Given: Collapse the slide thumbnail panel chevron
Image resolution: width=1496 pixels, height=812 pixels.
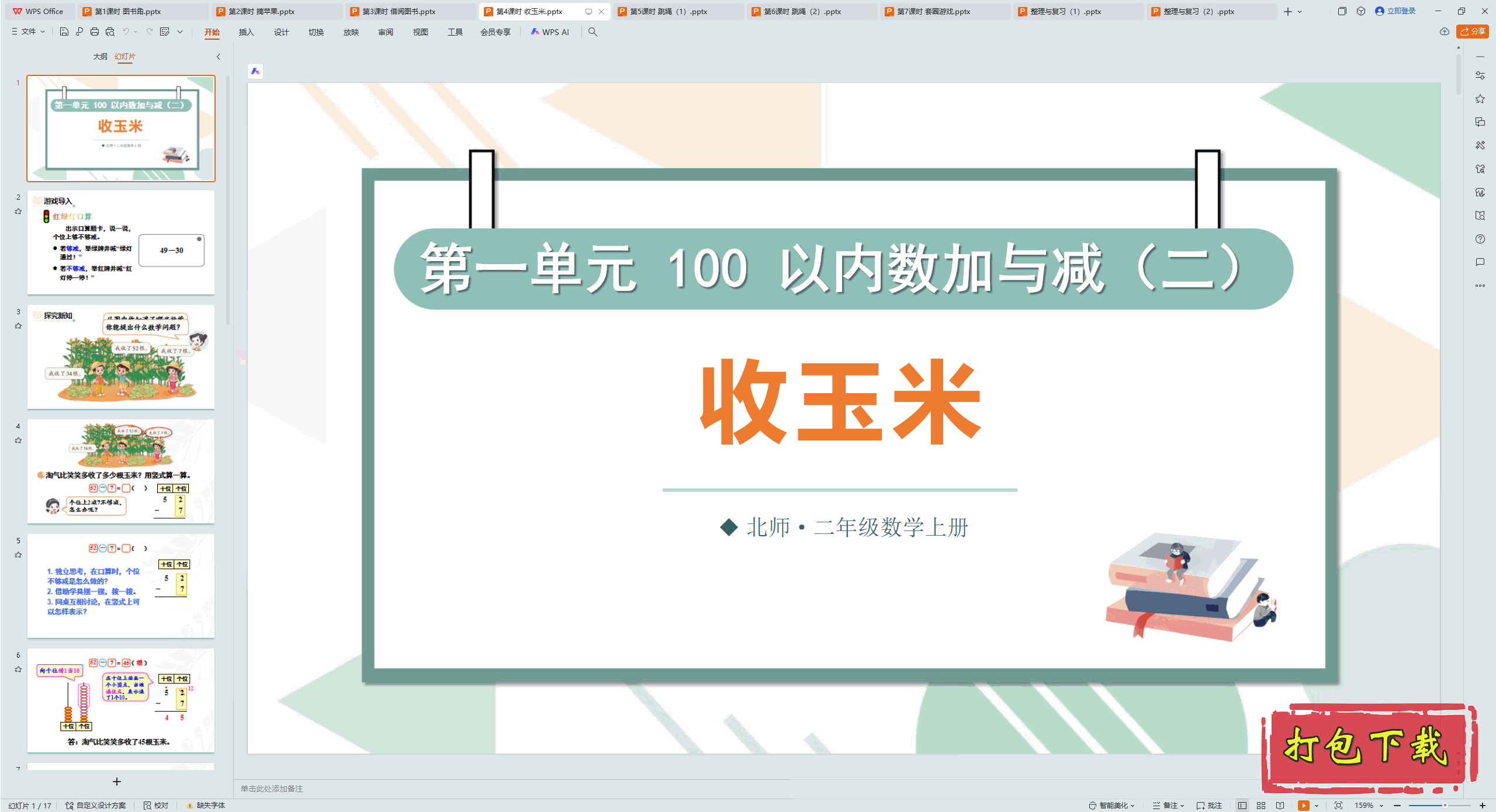Looking at the screenshot, I should 219,57.
